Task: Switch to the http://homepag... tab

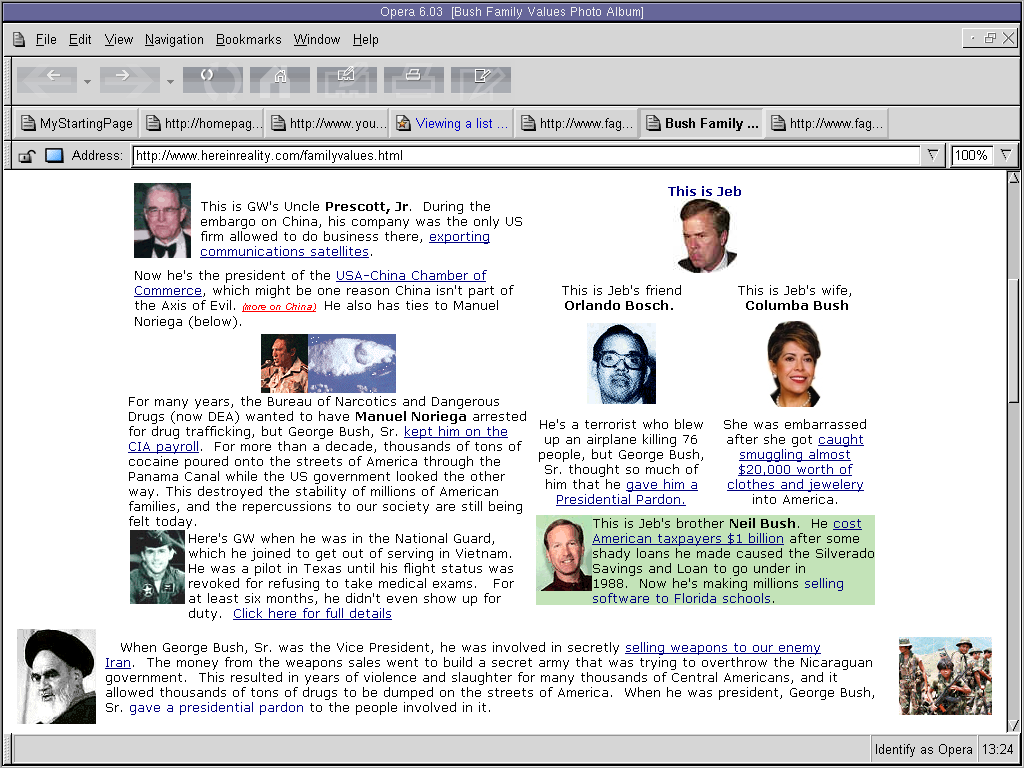Action: coord(203,123)
